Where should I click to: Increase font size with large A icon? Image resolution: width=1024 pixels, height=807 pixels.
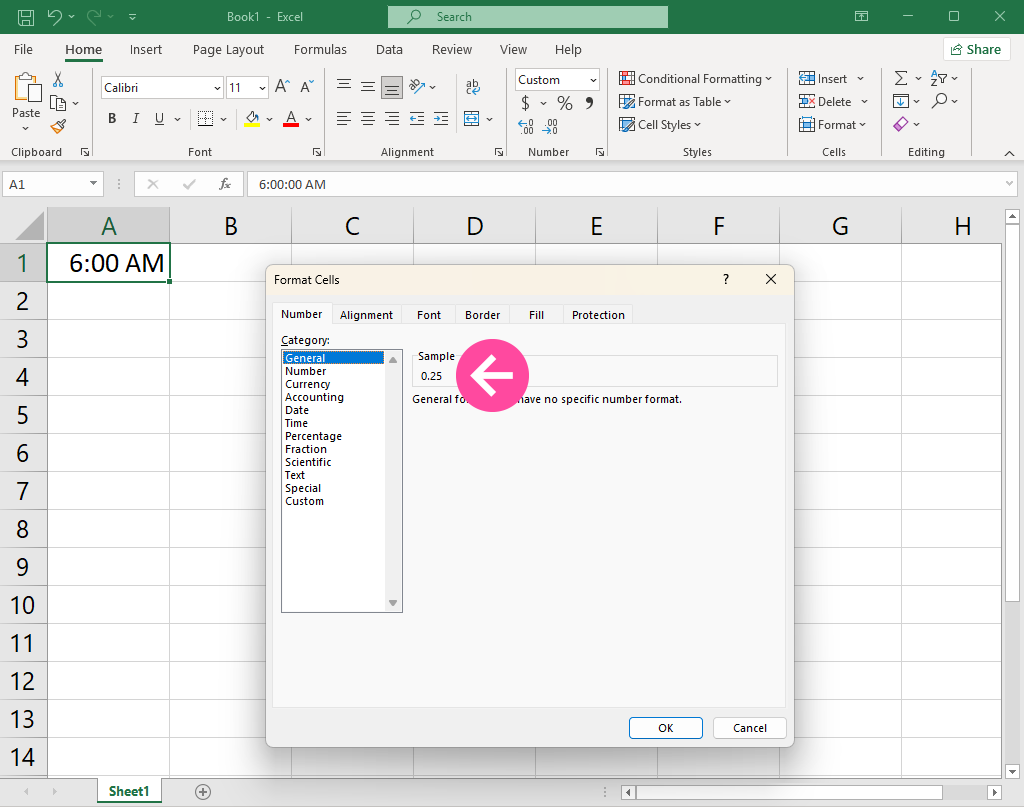tap(282, 87)
